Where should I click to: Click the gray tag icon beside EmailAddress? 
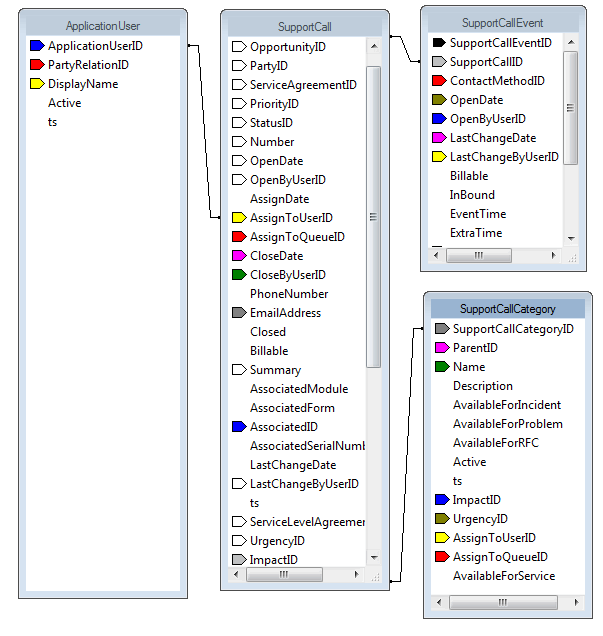pos(238,313)
